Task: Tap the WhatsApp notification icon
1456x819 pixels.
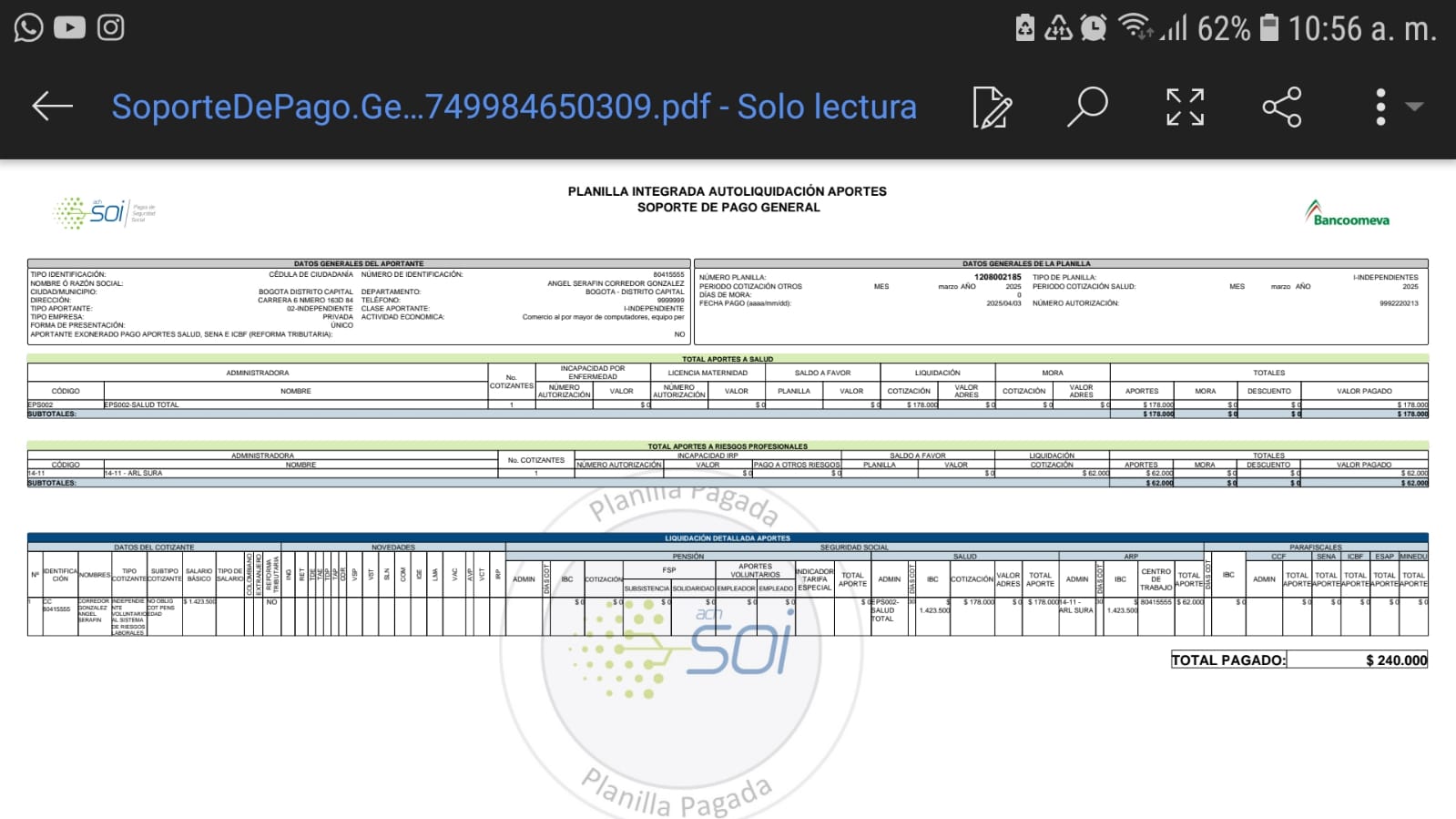Action: pos(28,27)
